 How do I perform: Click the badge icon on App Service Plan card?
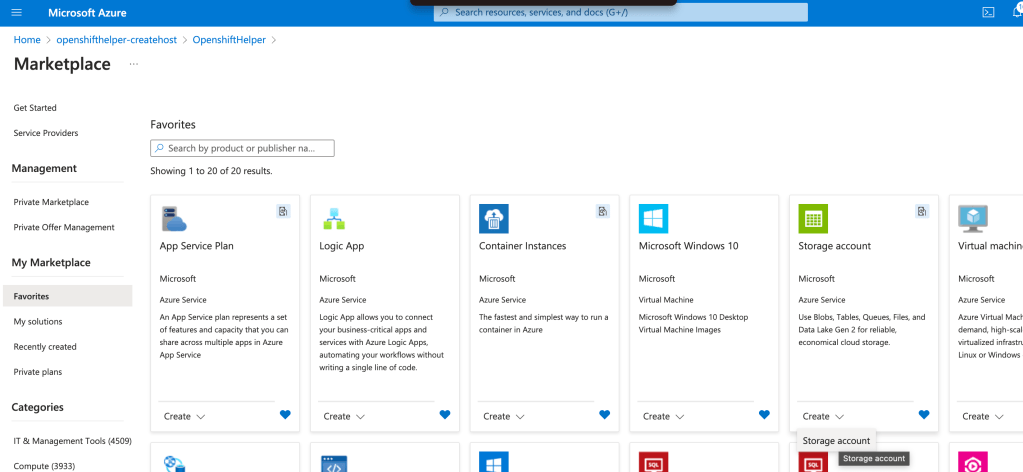click(283, 211)
